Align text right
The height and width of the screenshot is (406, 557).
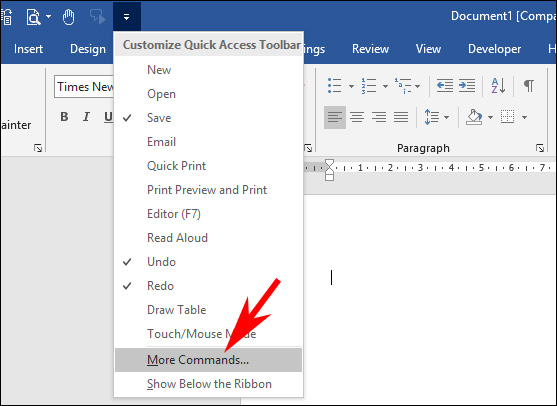click(379, 117)
